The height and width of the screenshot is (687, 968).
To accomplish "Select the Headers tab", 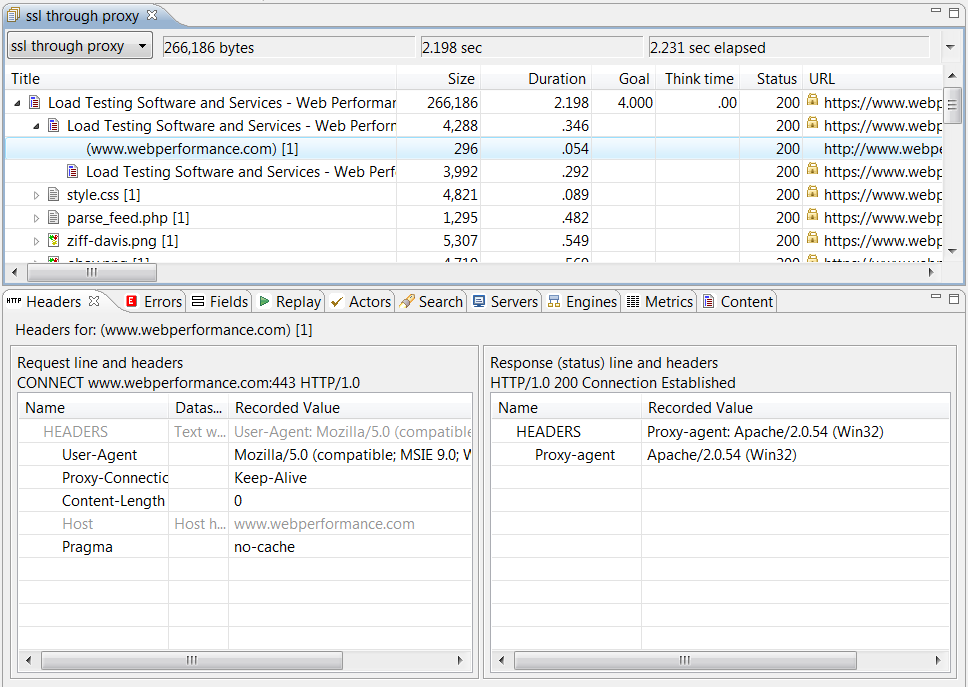I will point(53,301).
